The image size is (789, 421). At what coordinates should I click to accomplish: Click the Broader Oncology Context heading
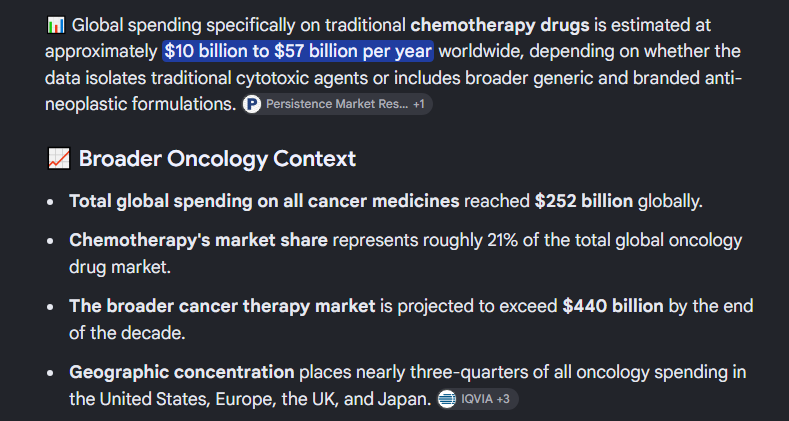[217, 159]
